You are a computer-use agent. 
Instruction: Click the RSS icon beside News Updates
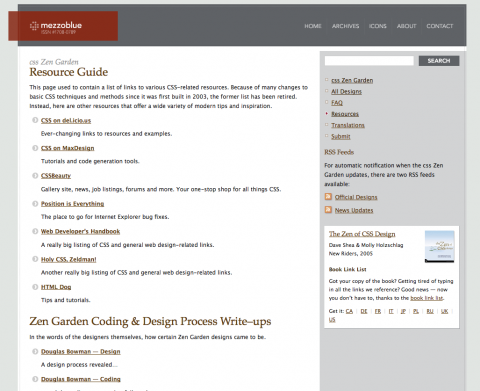(x=328, y=210)
